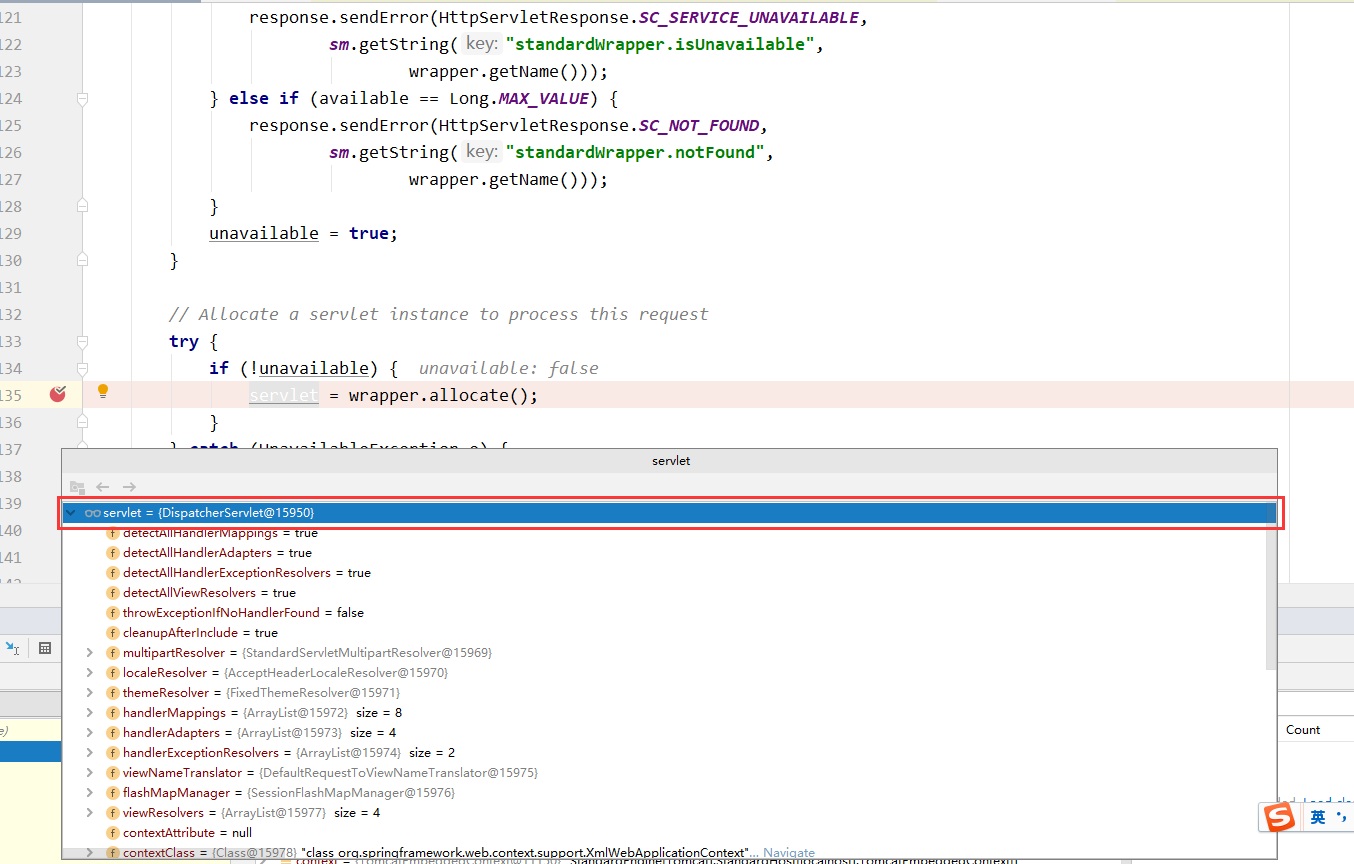Fold the if block at line 134
The height and width of the screenshot is (864, 1354).
pyautogui.click(x=83, y=368)
